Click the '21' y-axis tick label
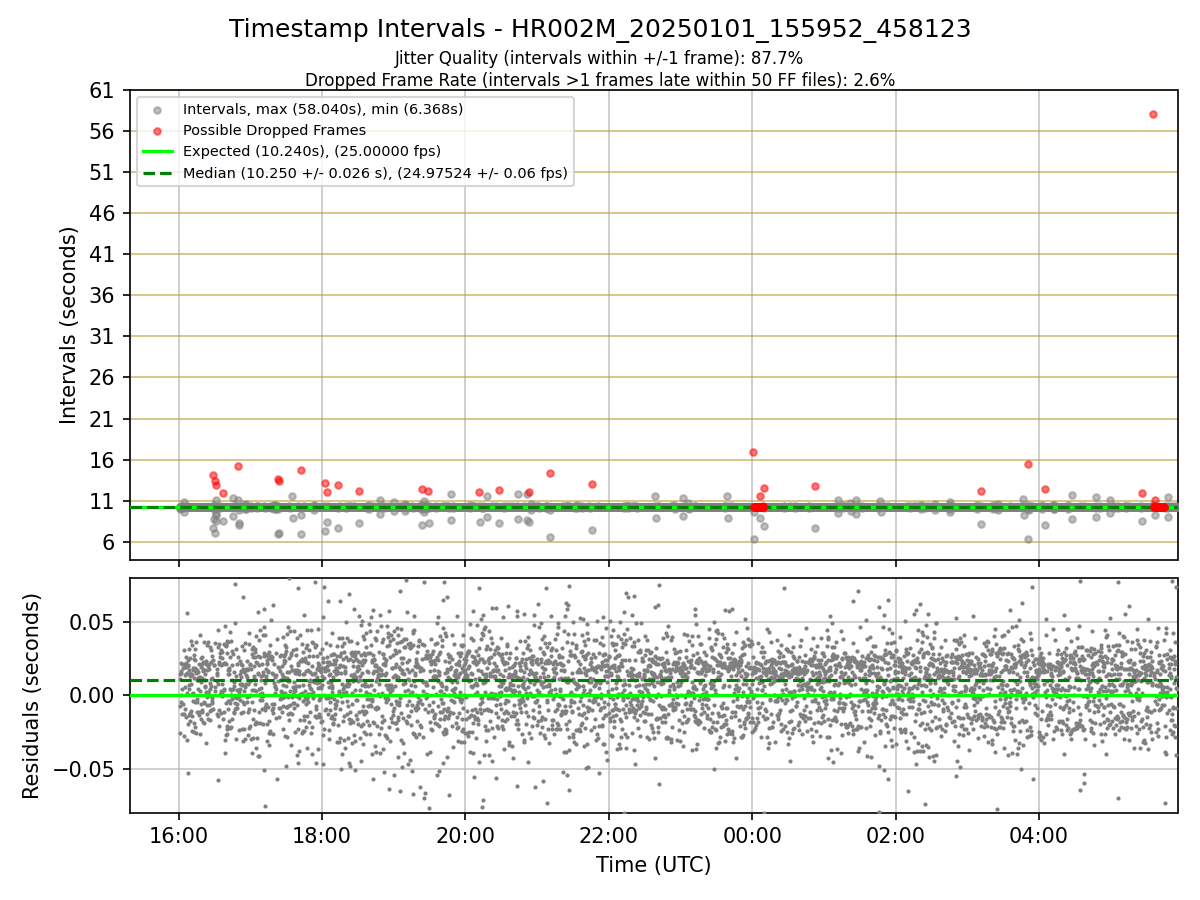The width and height of the screenshot is (1200, 900). tap(104, 420)
